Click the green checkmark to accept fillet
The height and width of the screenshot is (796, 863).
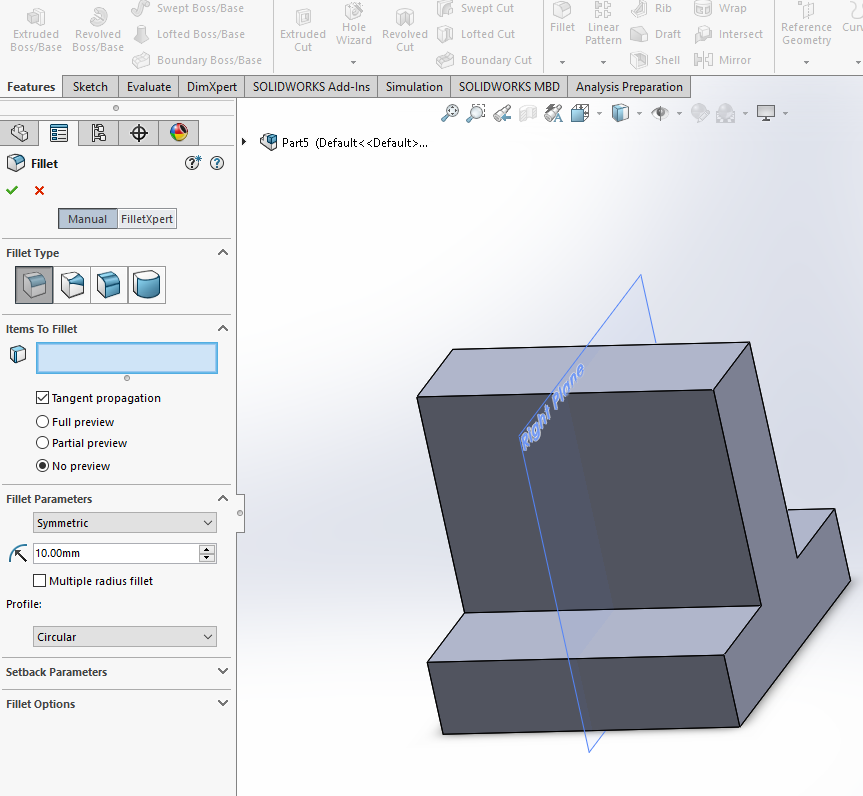pyautogui.click(x=11, y=190)
